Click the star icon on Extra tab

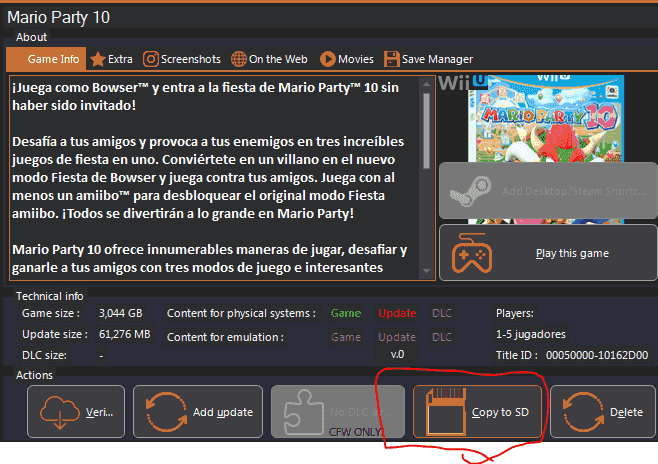(x=97, y=59)
